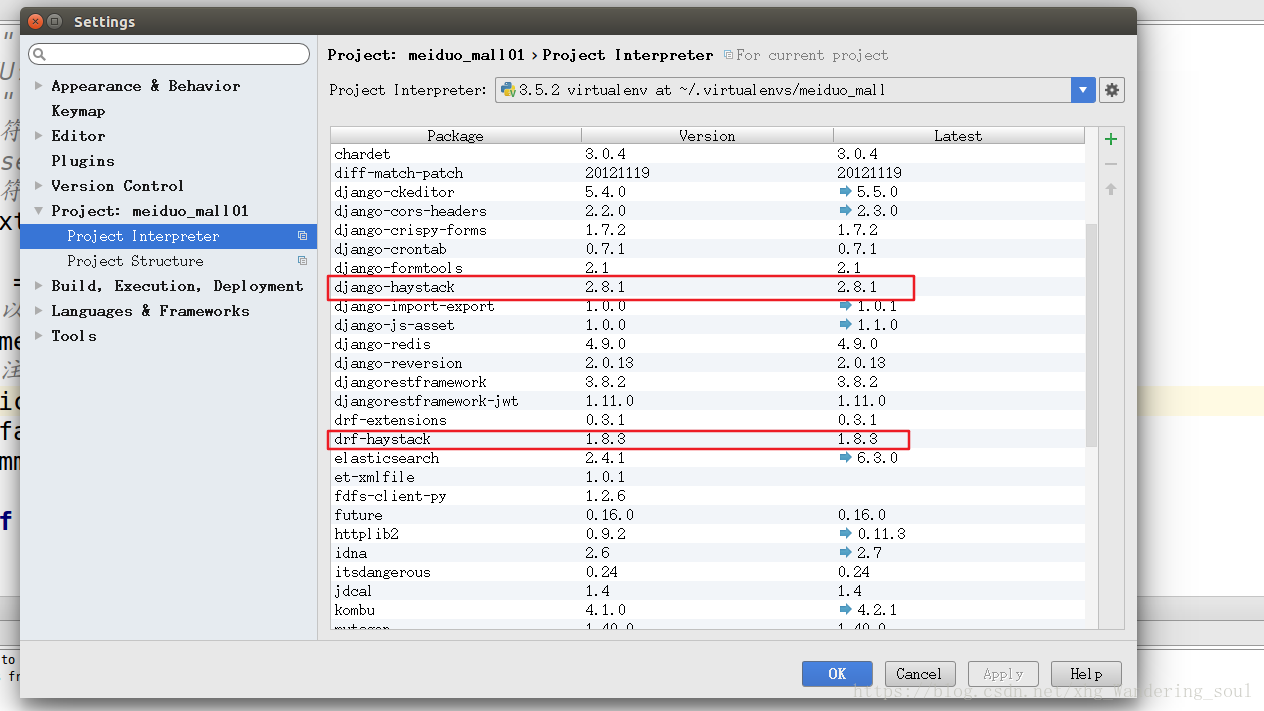Image resolution: width=1264 pixels, height=711 pixels.
Task: Click the Apply button
Action: pyautogui.click(x=1003, y=674)
